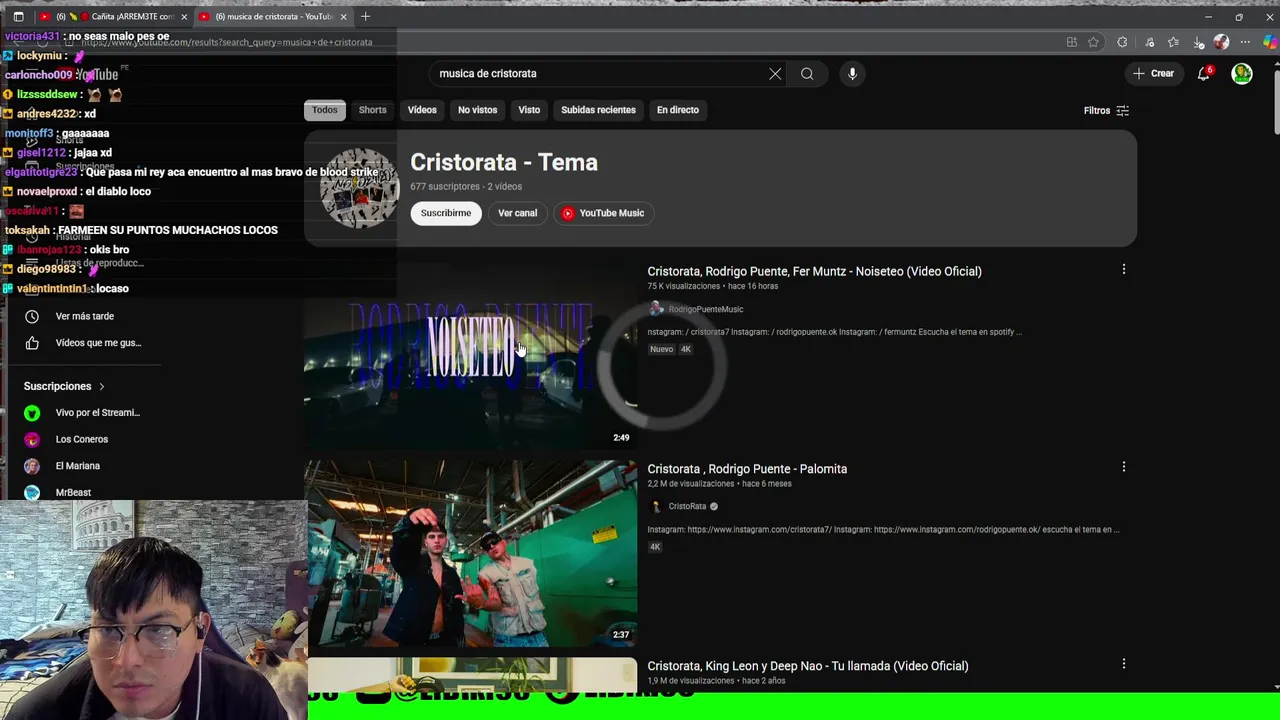The height and width of the screenshot is (720, 1280).
Task: Open the Noiseteo (Video Oficial) title link
Action: 814,271
